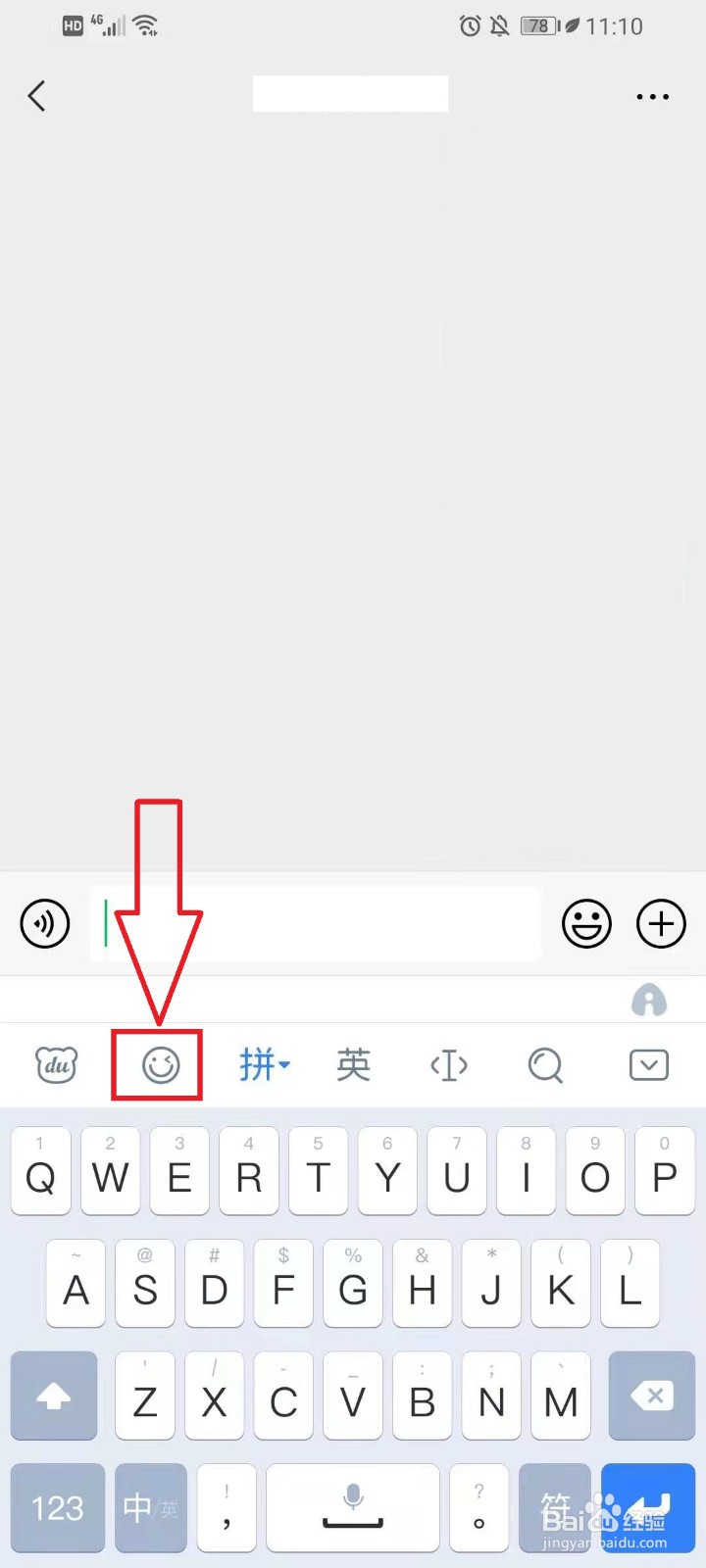
Task: Focus the message text input field
Action: coord(316,923)
